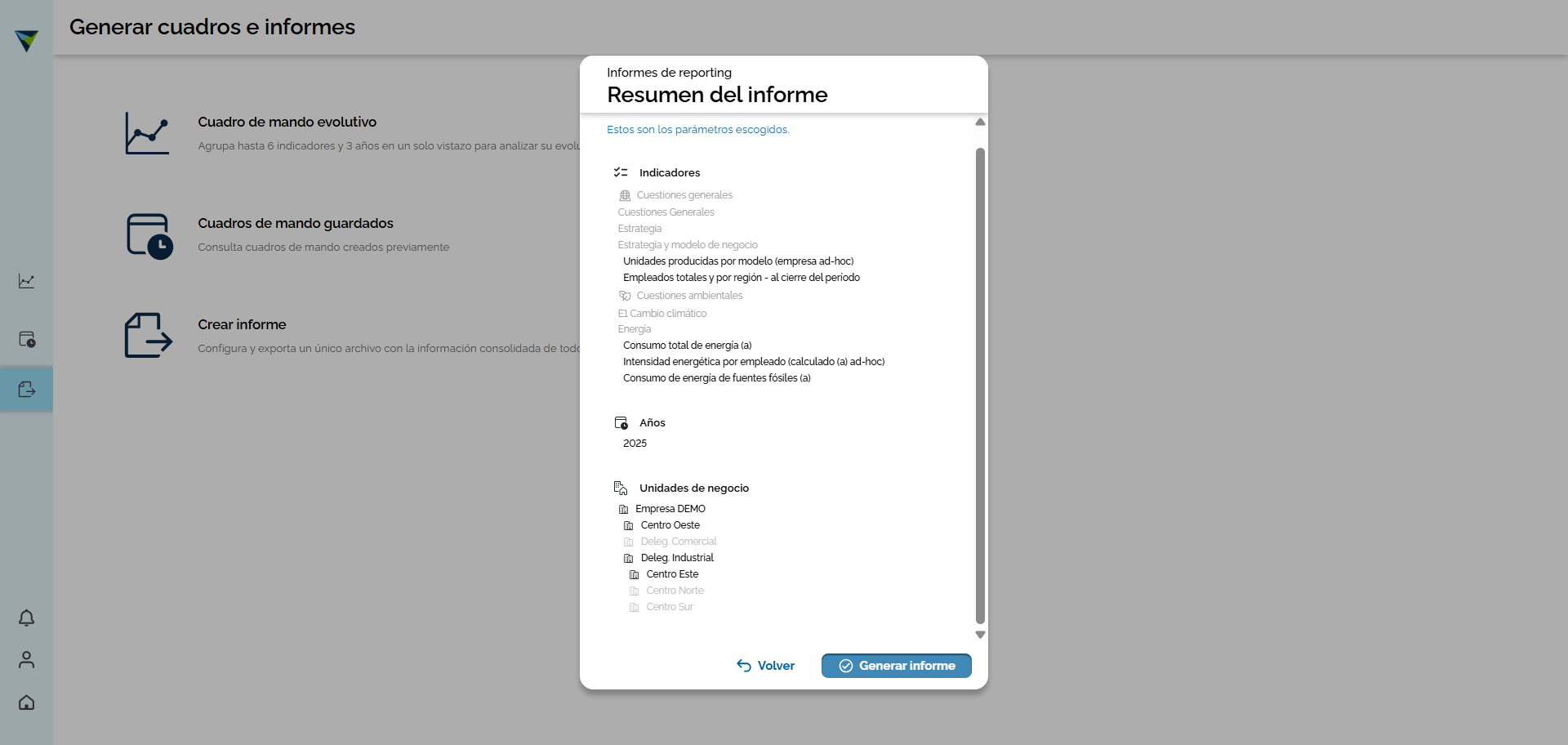Click the Cuestiones ambientales category

click(689, 296)
